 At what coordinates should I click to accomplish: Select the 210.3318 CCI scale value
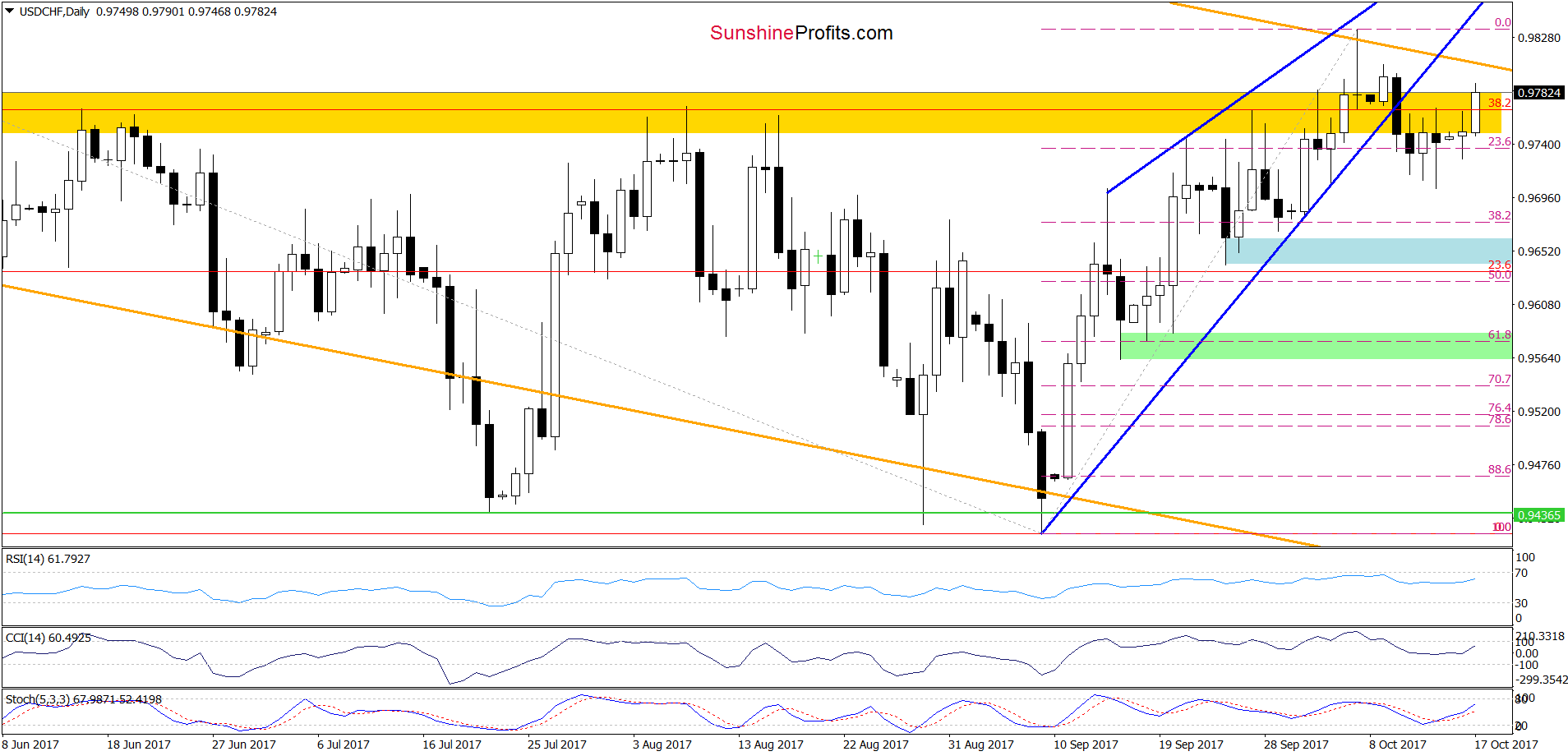[1540, 636]
